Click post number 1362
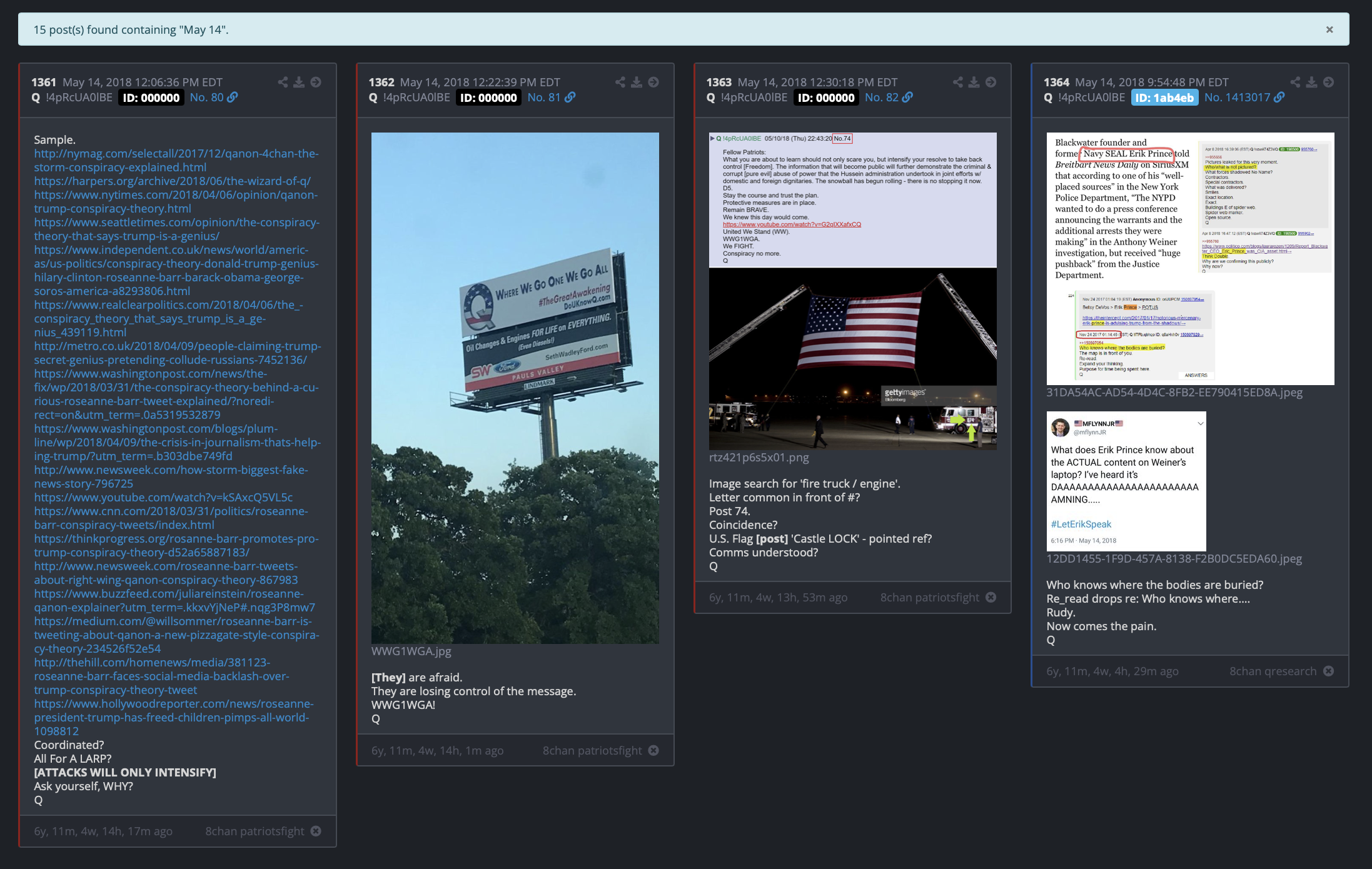The height and width of the screenshot is (869, 1372). tap(381, 83)
